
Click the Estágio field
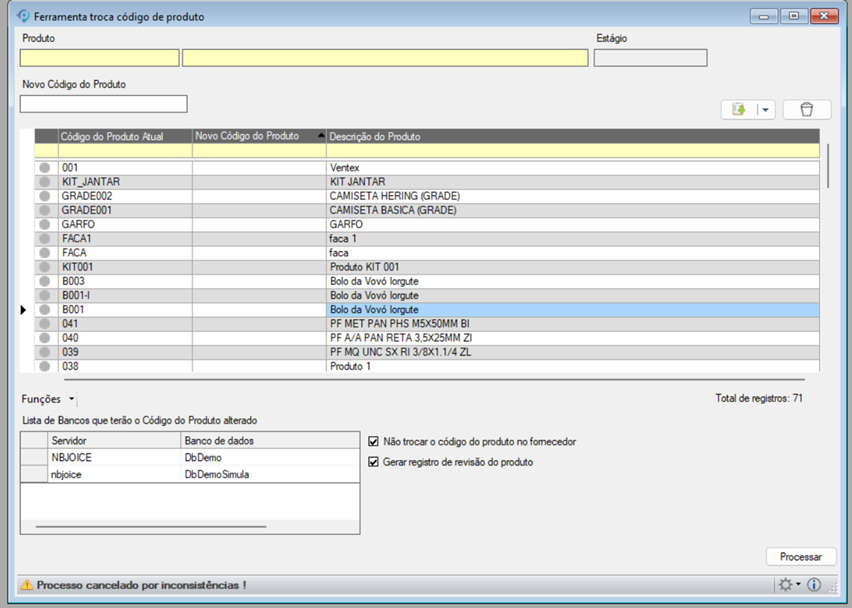click(x=650, y=58)
